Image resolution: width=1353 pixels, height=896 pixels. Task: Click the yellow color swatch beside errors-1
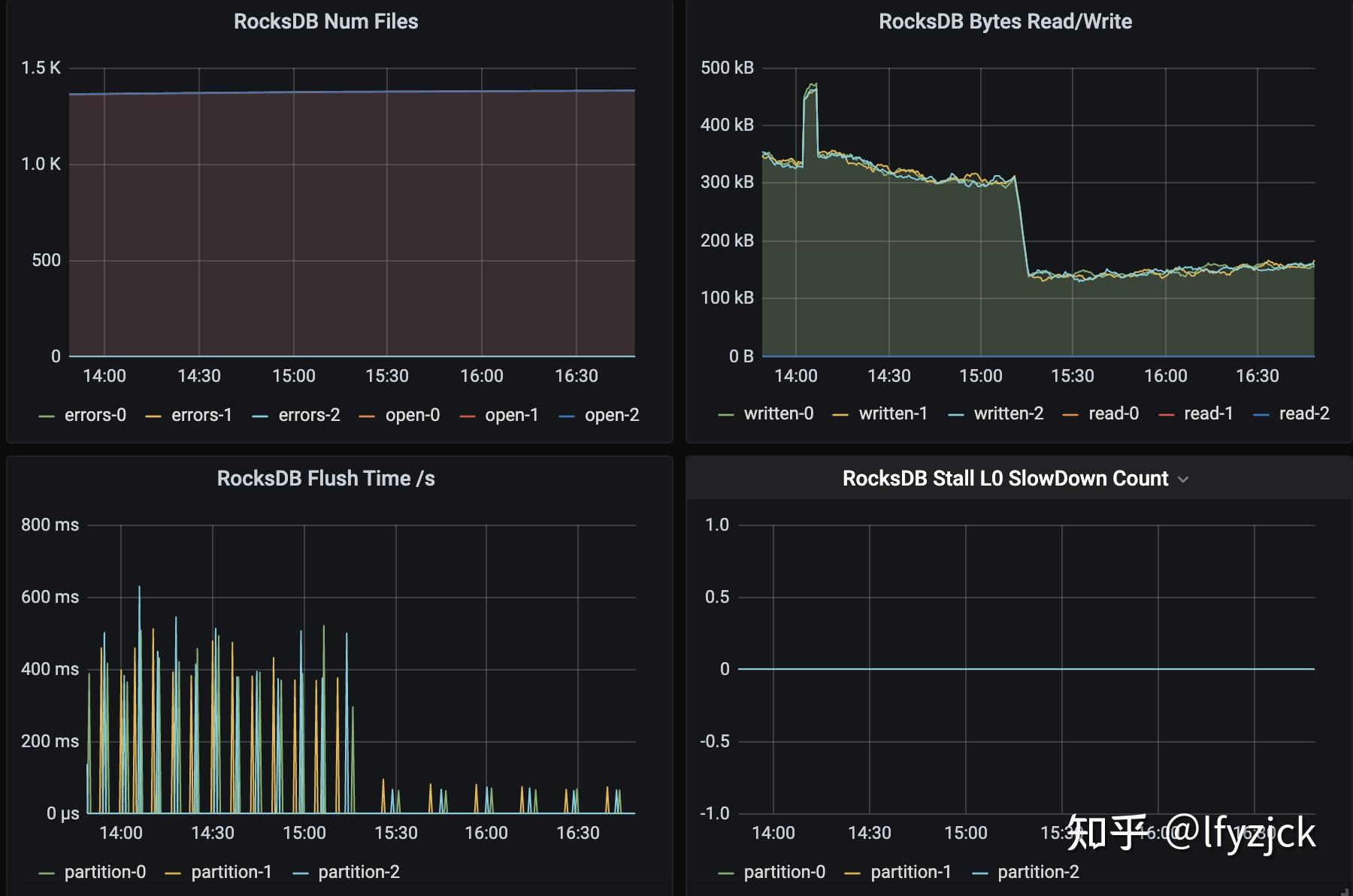pos(153,416)
